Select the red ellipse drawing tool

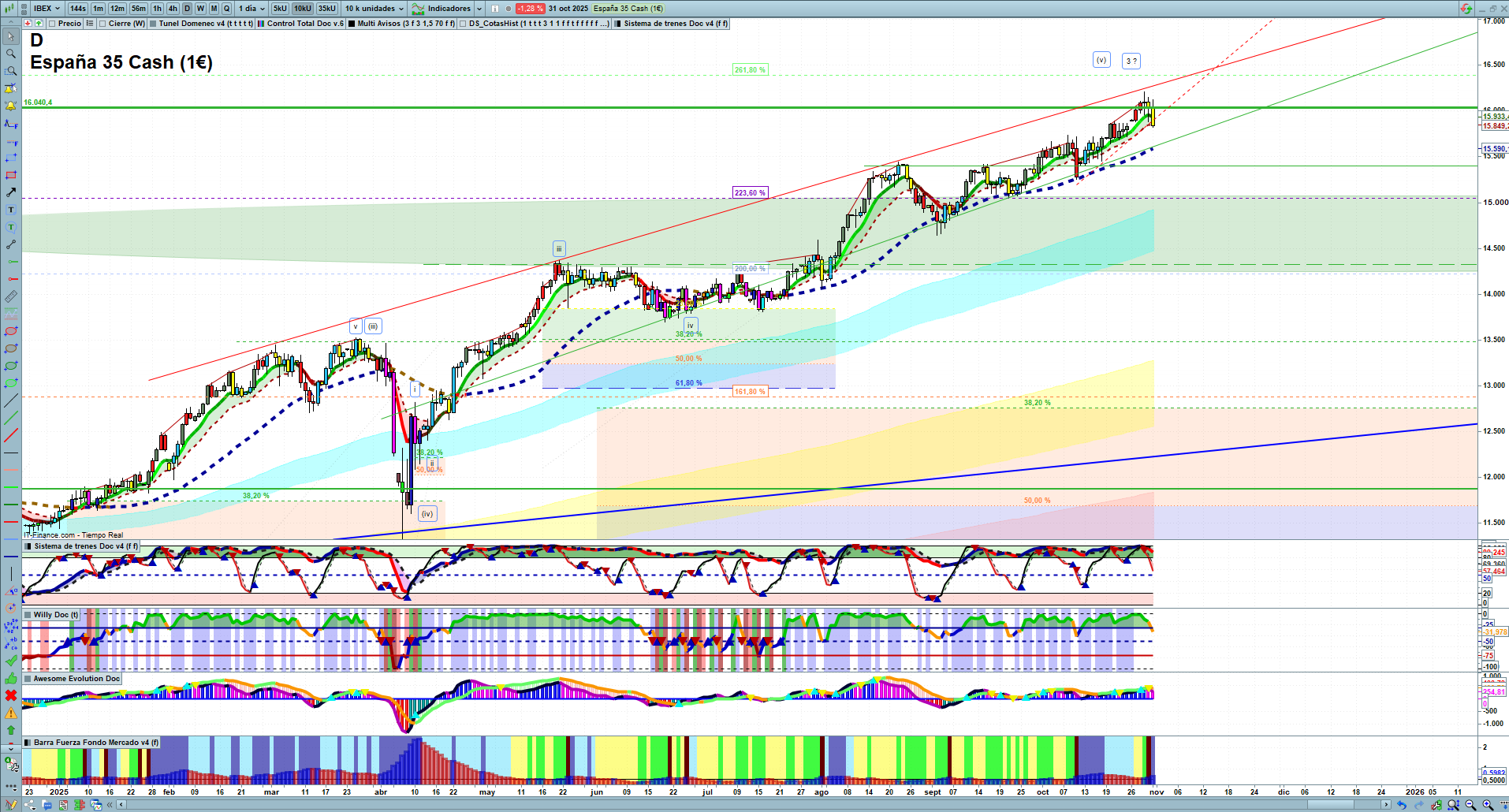11,331
